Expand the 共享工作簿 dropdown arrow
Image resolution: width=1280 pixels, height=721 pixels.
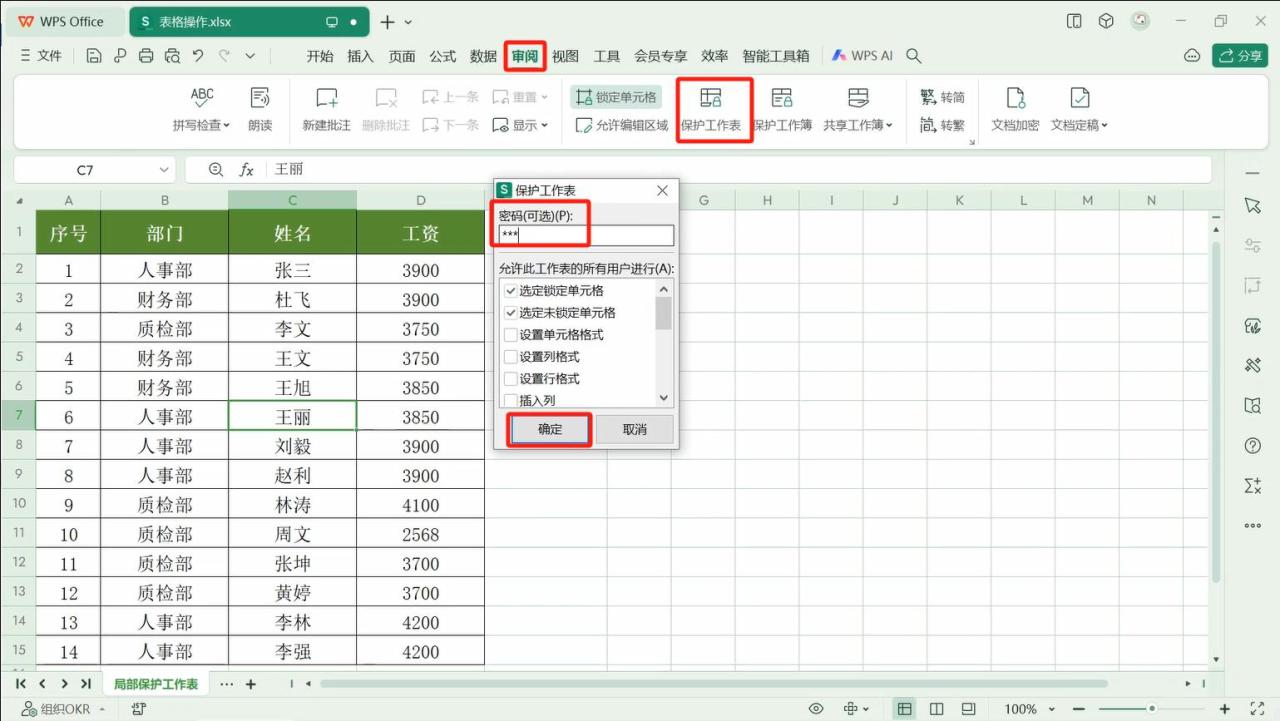coord(889,126)
